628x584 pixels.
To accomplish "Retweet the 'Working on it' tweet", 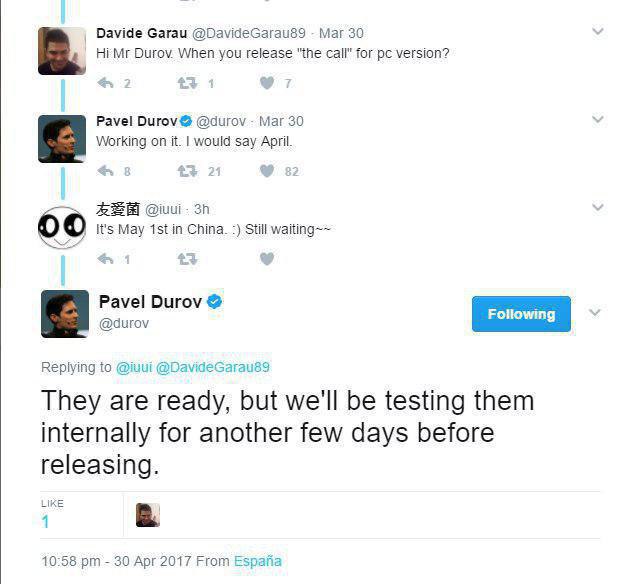I will pyautogui.click(x=187, y=171).
